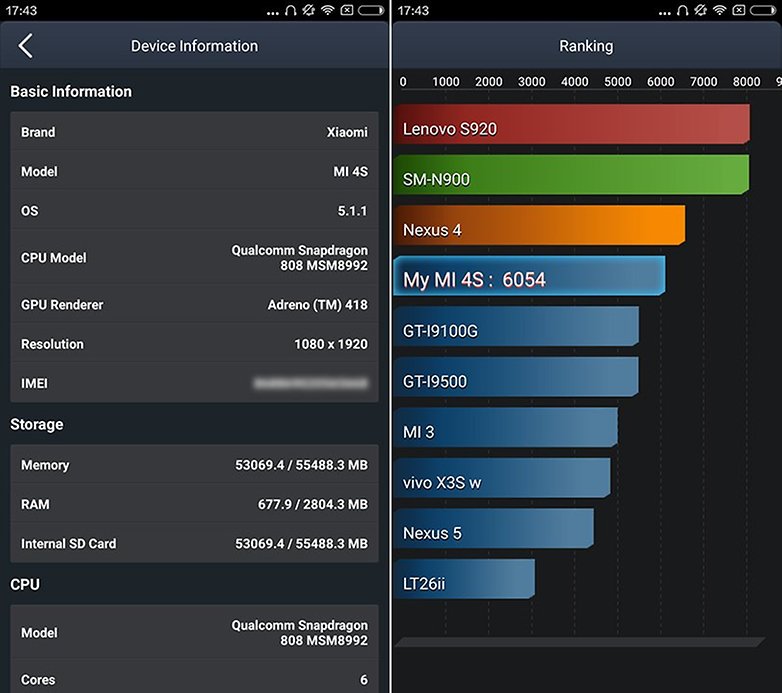
Task: Tap the IMEI row
Action: point(195,383)
